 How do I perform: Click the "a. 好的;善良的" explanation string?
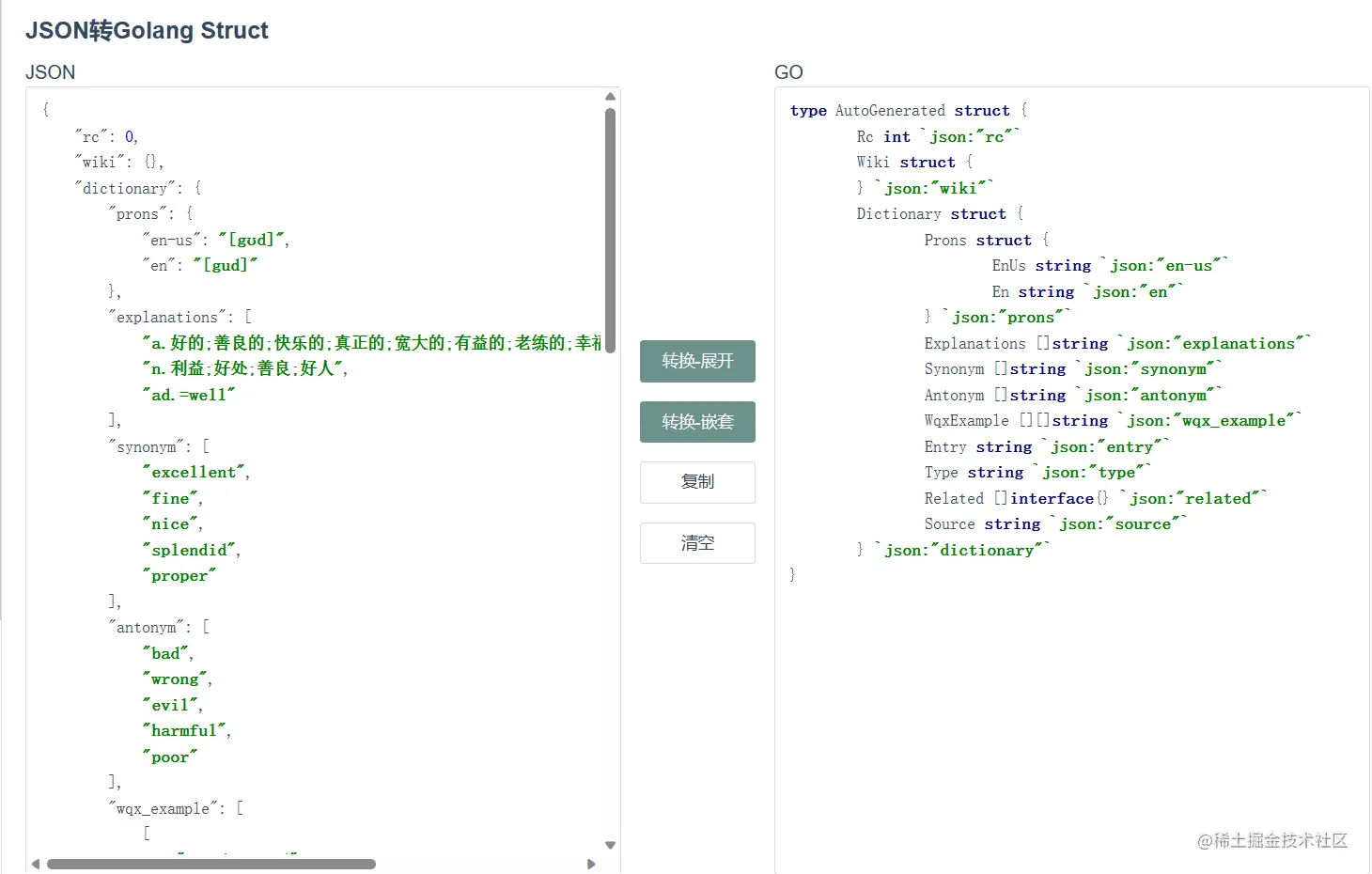(372, 343)
